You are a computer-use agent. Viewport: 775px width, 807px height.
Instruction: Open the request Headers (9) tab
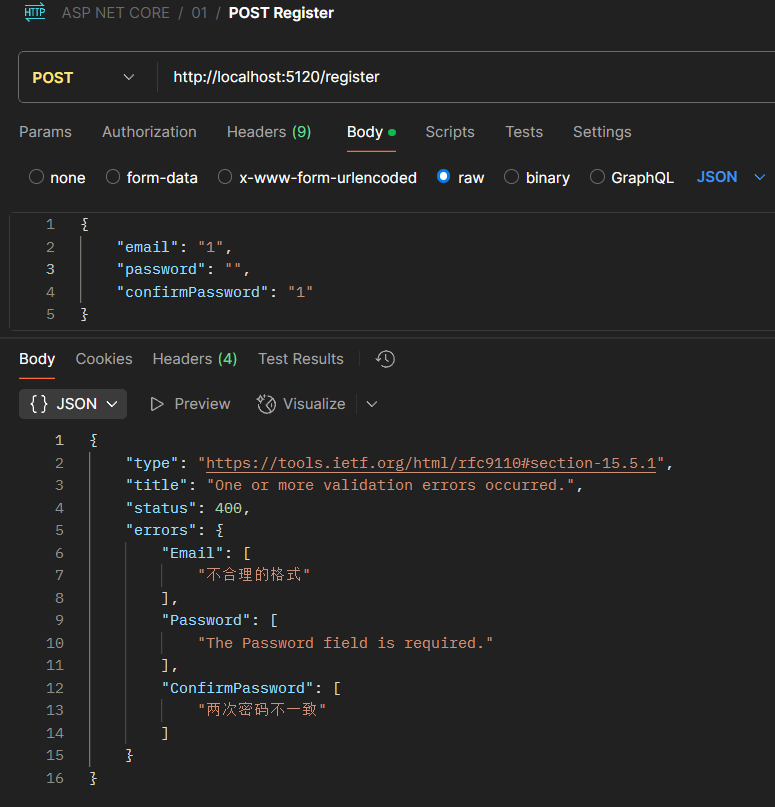click(x=268, y=132)
